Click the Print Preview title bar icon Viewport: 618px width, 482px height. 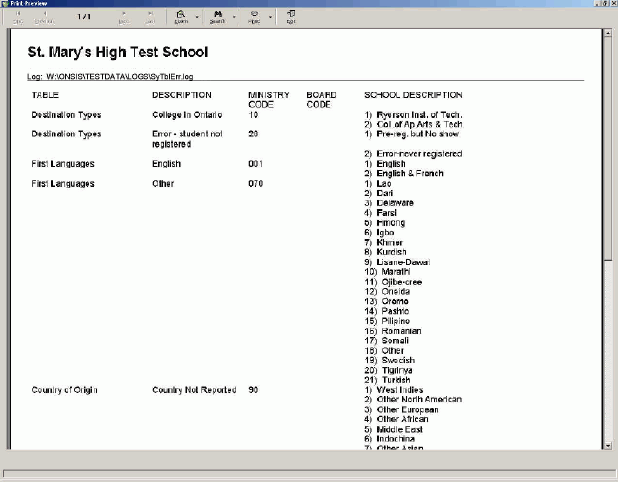point(6,4)
